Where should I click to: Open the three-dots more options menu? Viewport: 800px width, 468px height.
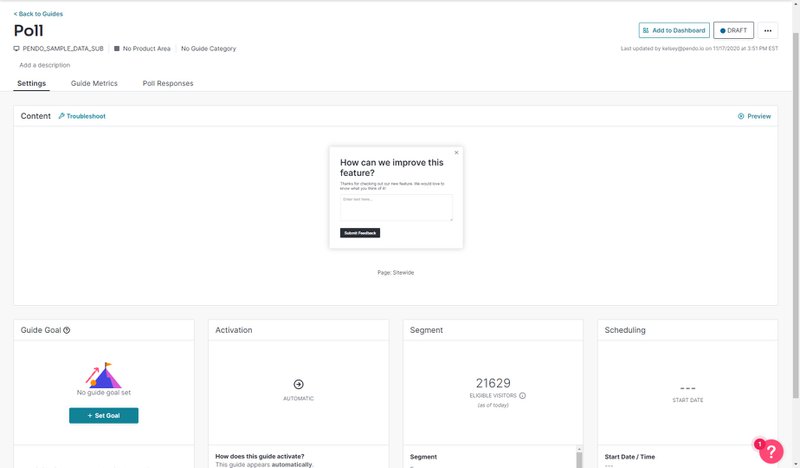(x=767, y=31)
